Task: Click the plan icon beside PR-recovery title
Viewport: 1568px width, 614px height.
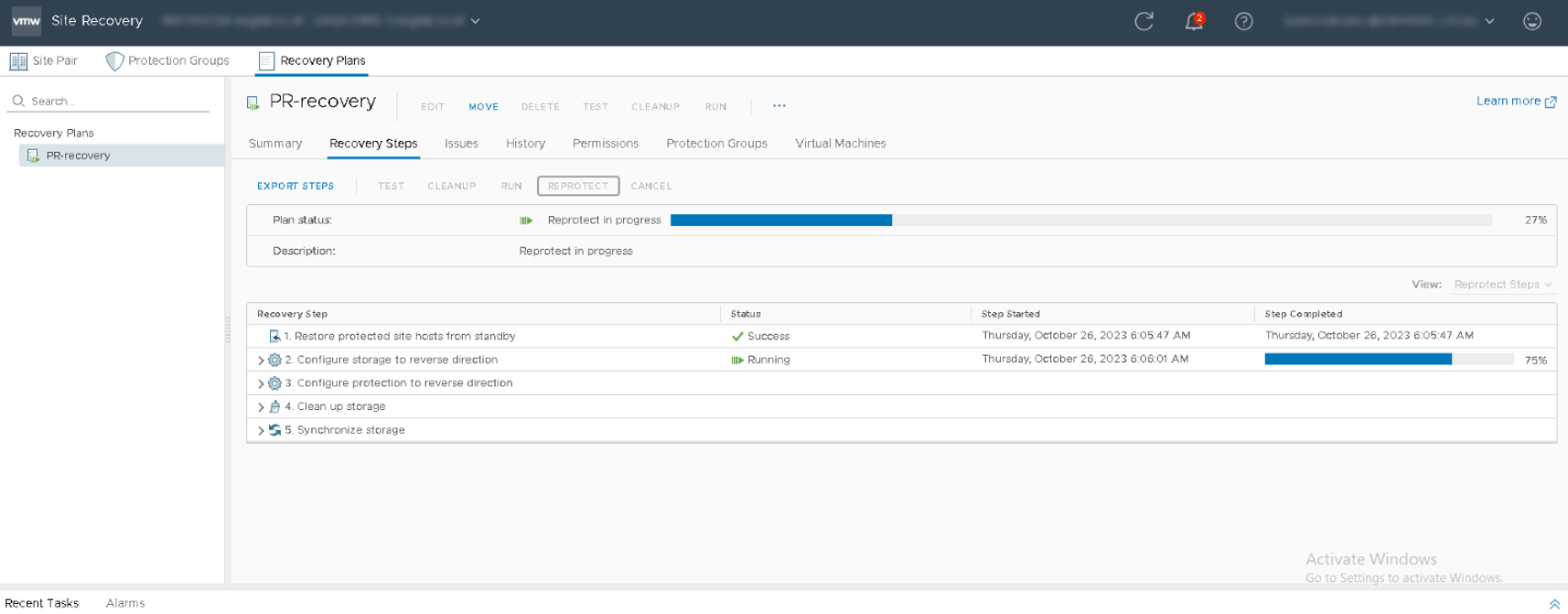Action: pyautogui.click(x=253, y=102)
